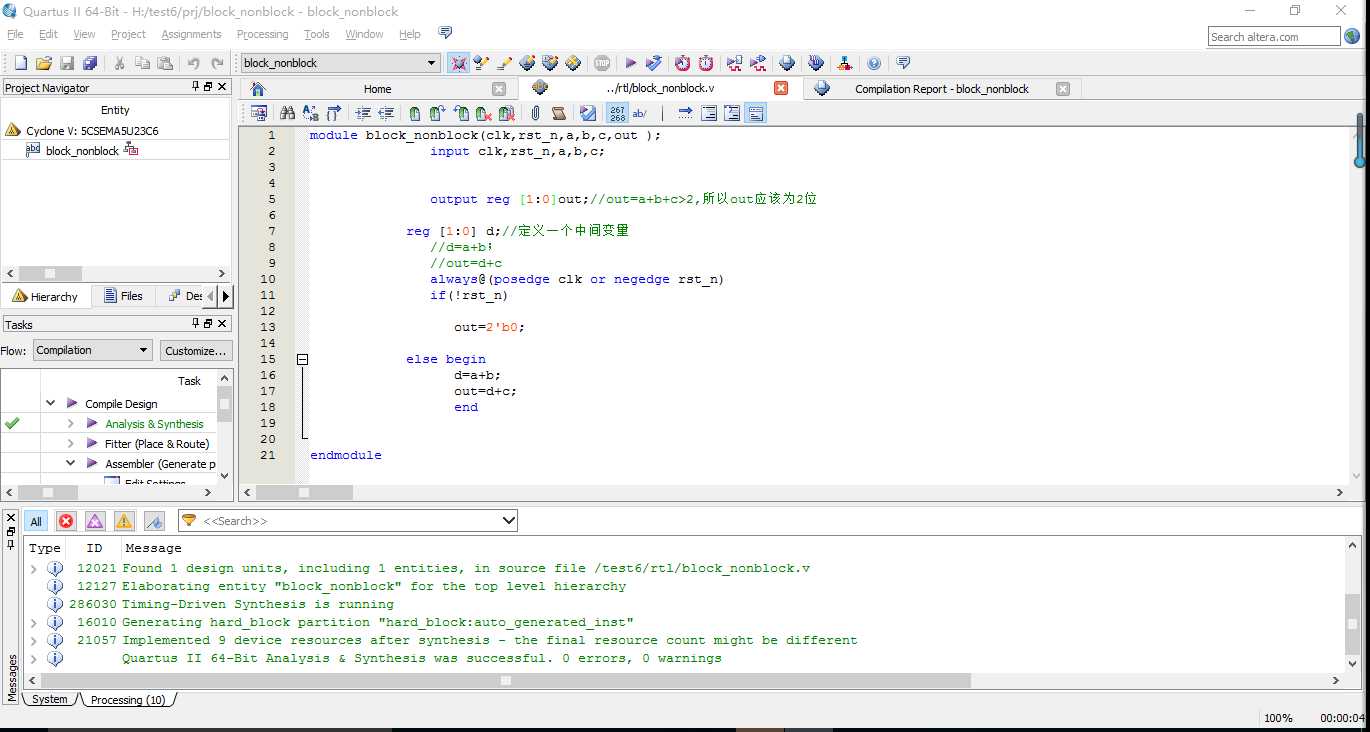Toggle bookmark with green flag icon
Viewport: 1370px width, 732px height.
click(x=414, y=113)
